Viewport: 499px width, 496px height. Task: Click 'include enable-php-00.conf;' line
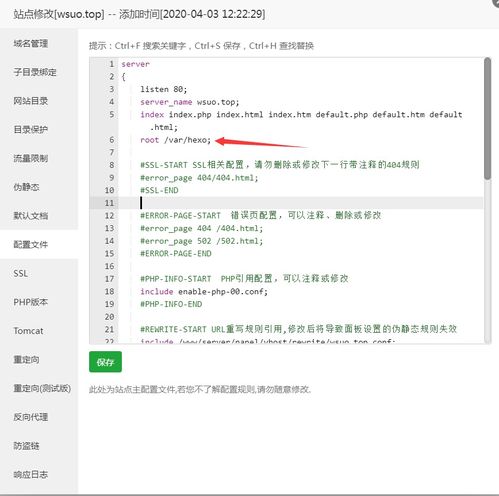click(x=204, y=292)
